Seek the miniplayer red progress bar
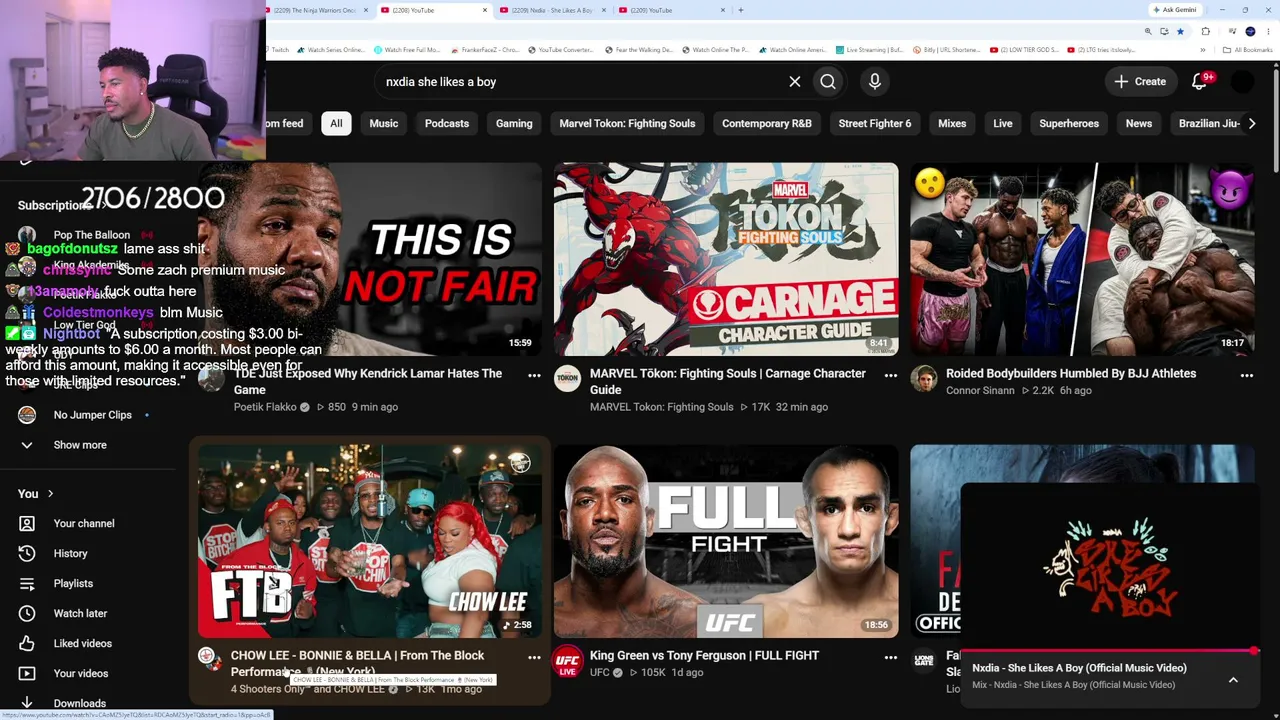 [x=1110, y=651]
